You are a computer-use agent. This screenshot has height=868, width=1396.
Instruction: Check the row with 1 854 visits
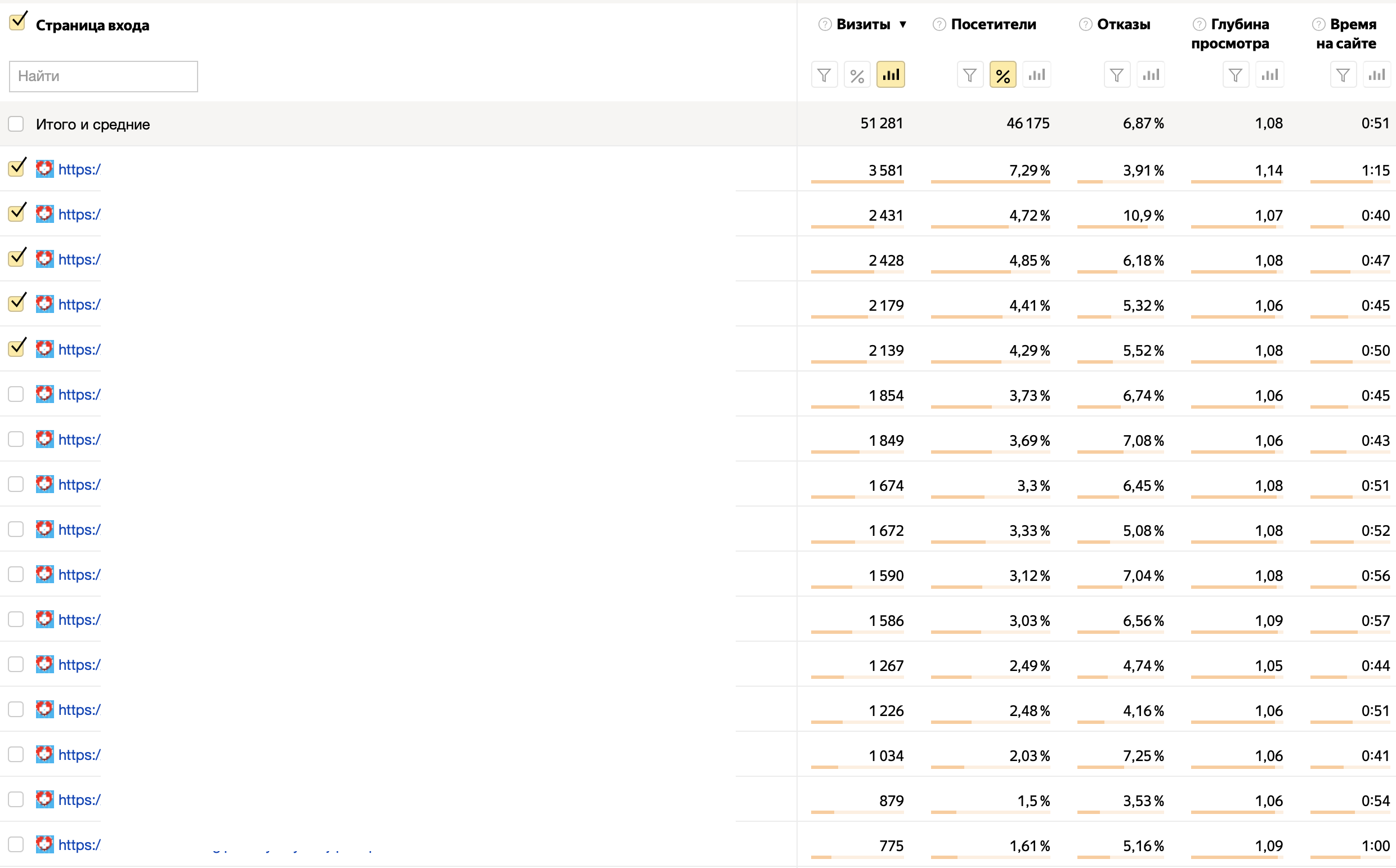pos(16,395)
